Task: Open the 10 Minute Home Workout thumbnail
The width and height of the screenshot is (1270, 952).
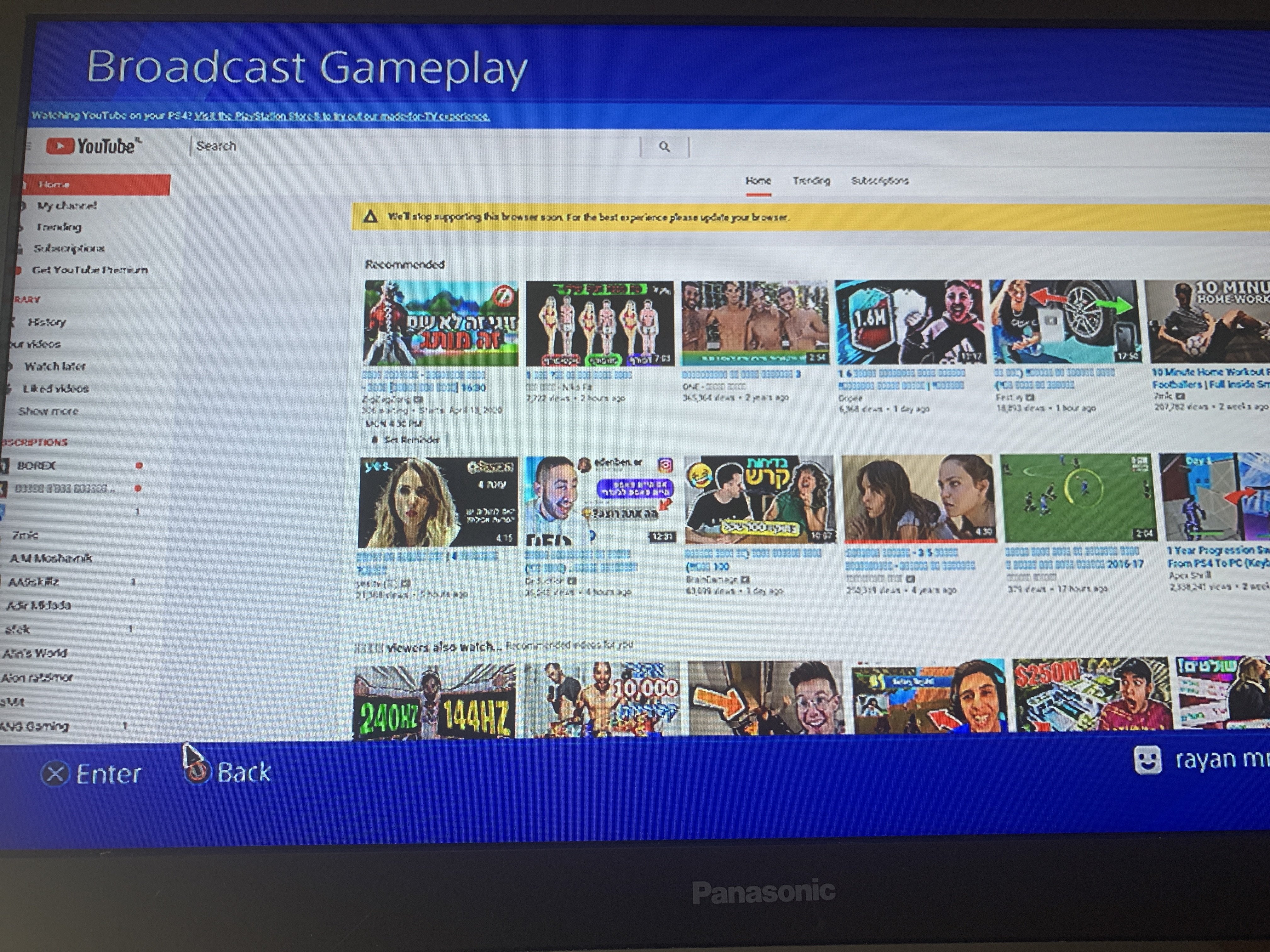Action: point(1207,321)
